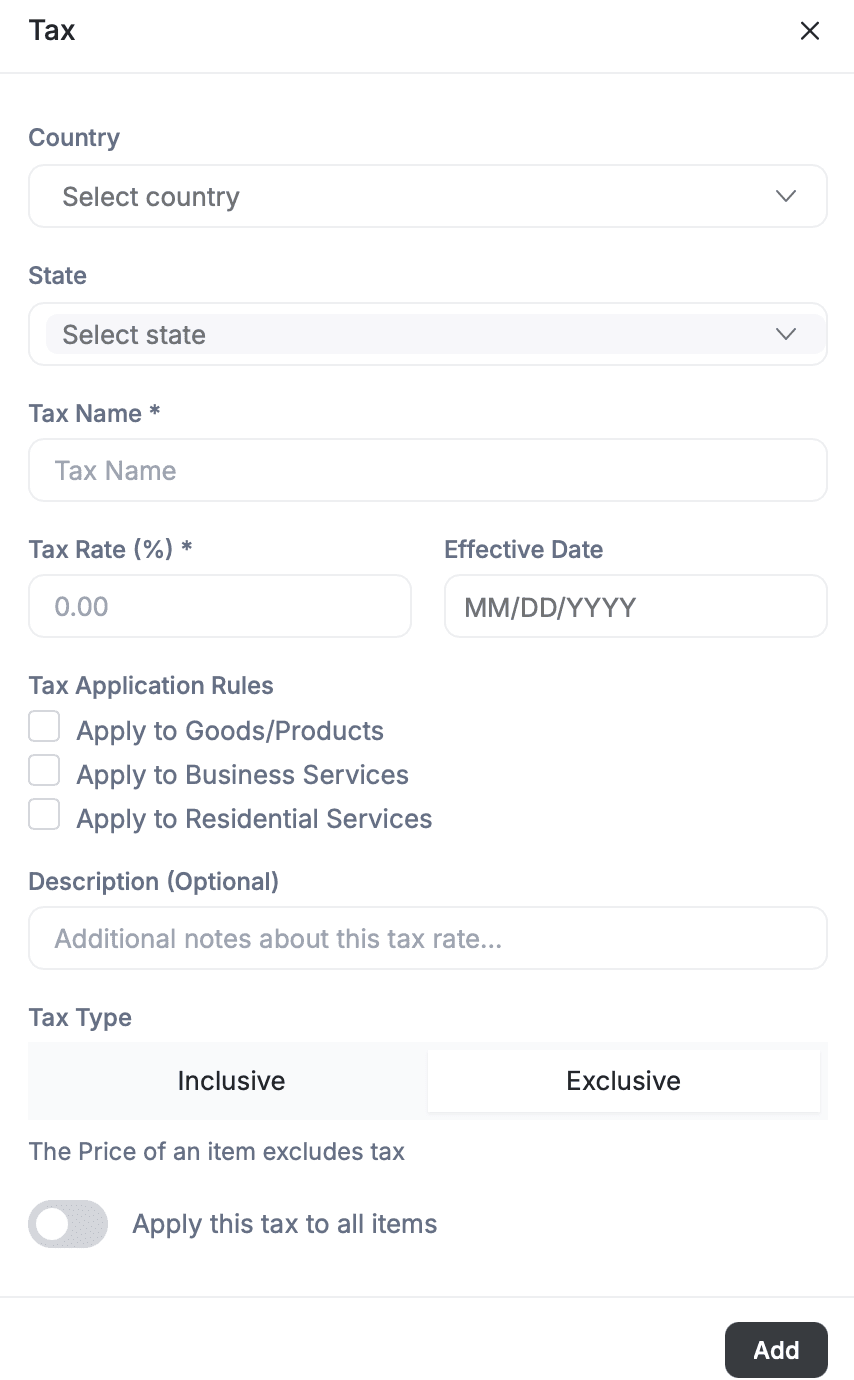Switch to the Inclusive tax type

[231, 1081]
